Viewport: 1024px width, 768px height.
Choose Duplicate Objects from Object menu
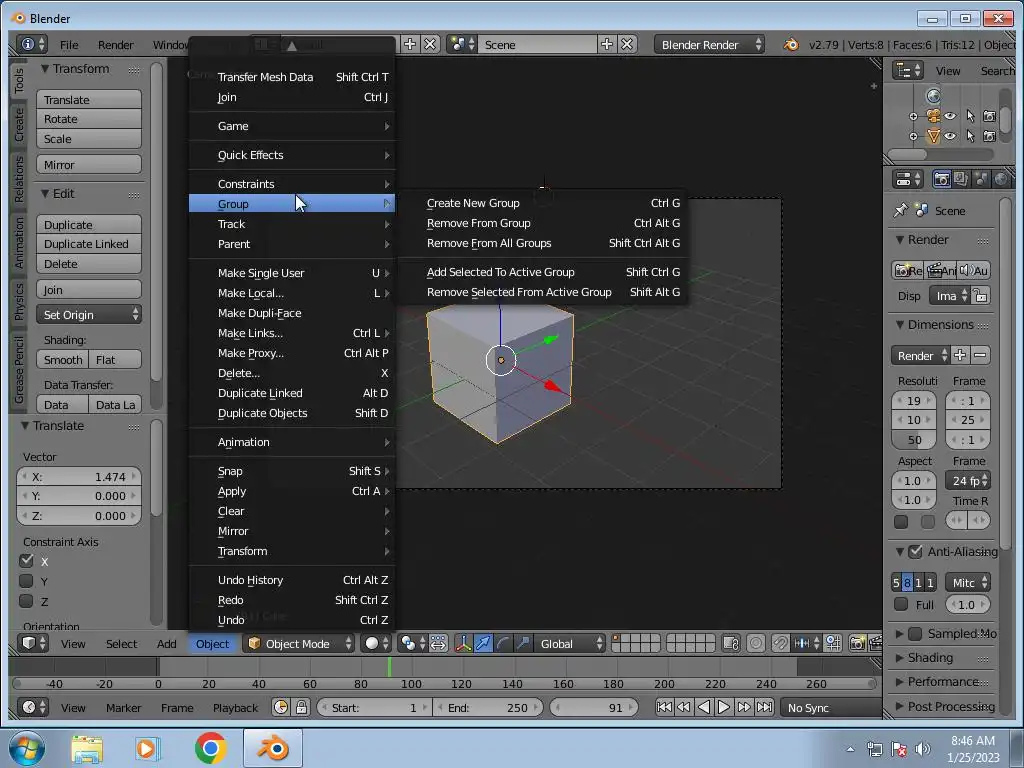pos(292,413)
